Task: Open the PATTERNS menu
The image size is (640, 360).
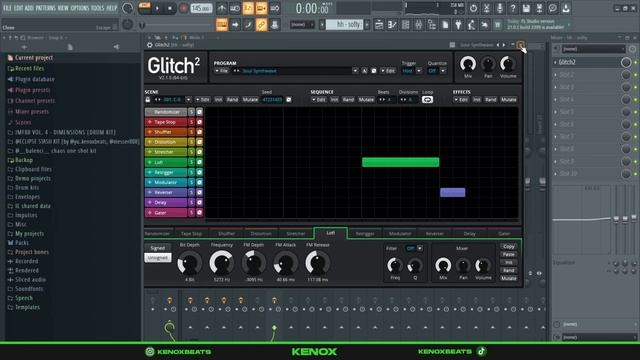Action: (x=46, y=8)
